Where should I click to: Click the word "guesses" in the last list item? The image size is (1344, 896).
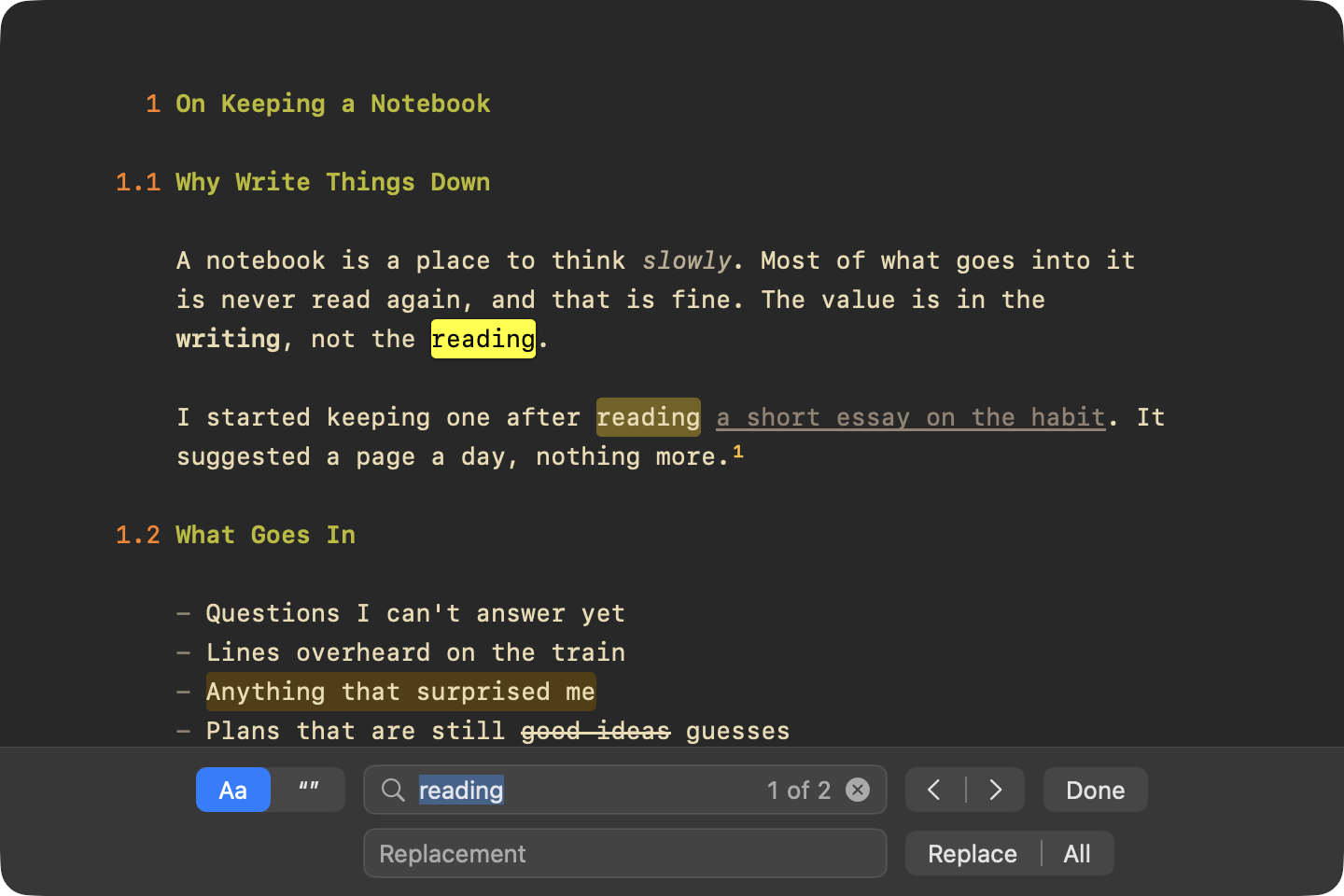pyautogui.click(x=738, y=731)
